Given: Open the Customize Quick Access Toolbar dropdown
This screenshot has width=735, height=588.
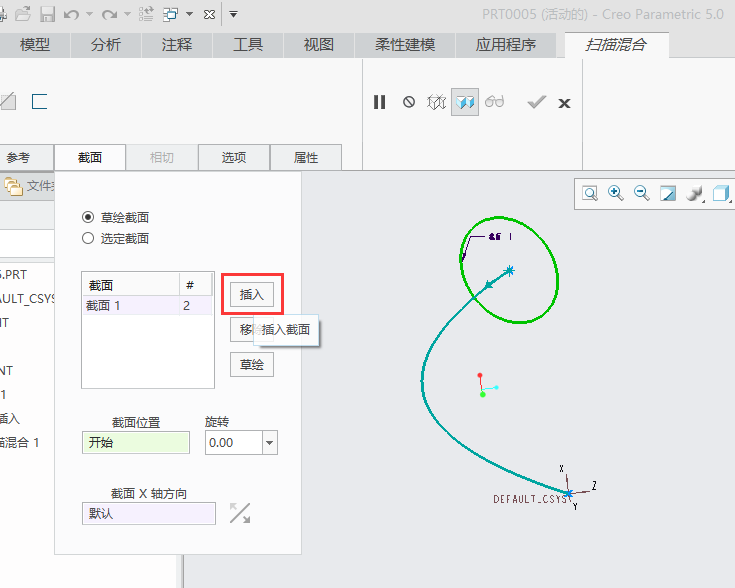Looking at the screenshot, I should point(233,15).
